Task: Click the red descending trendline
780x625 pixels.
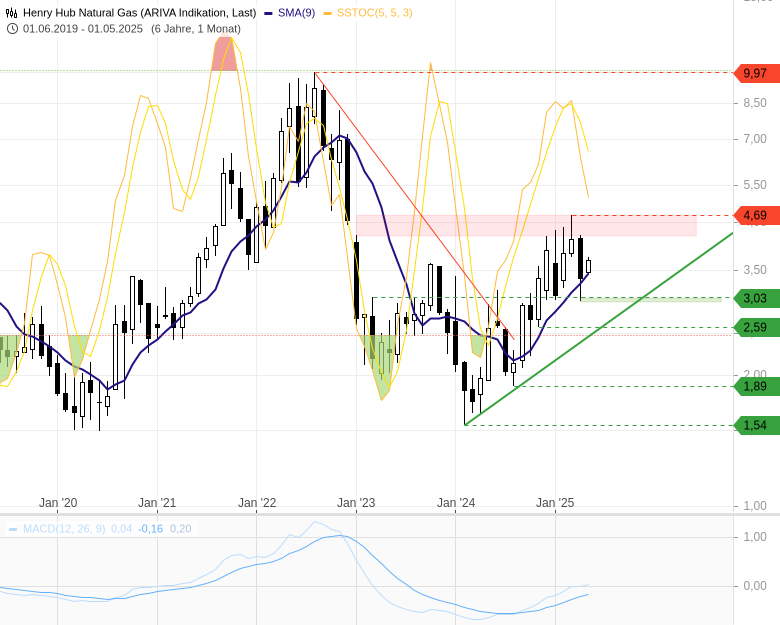Action: click(x=414, y=206)
